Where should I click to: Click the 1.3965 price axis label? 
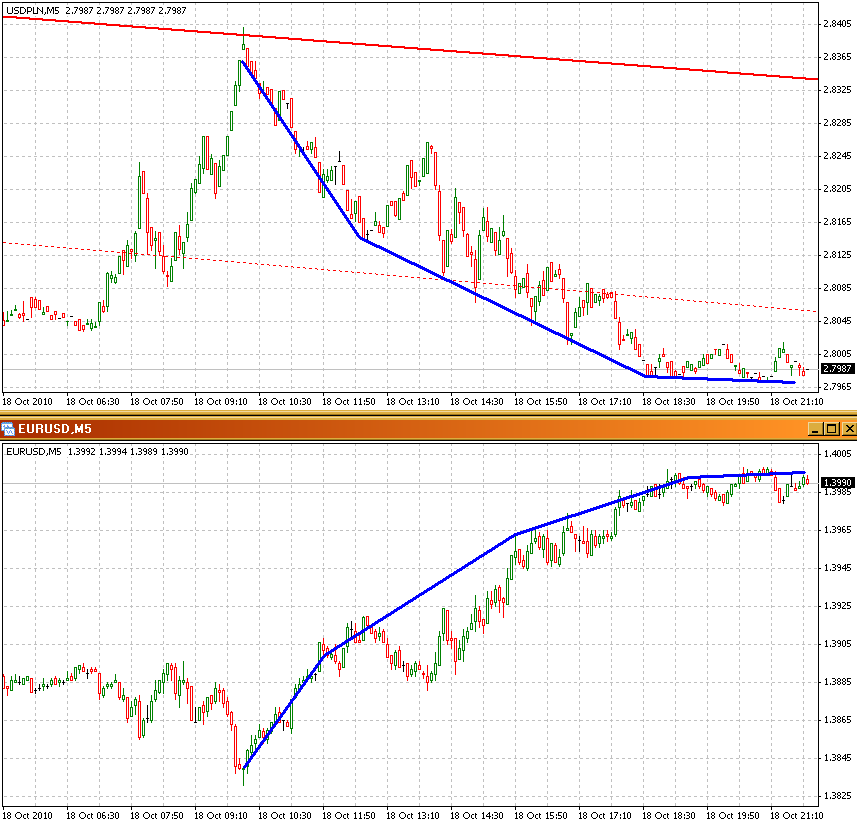837,529
